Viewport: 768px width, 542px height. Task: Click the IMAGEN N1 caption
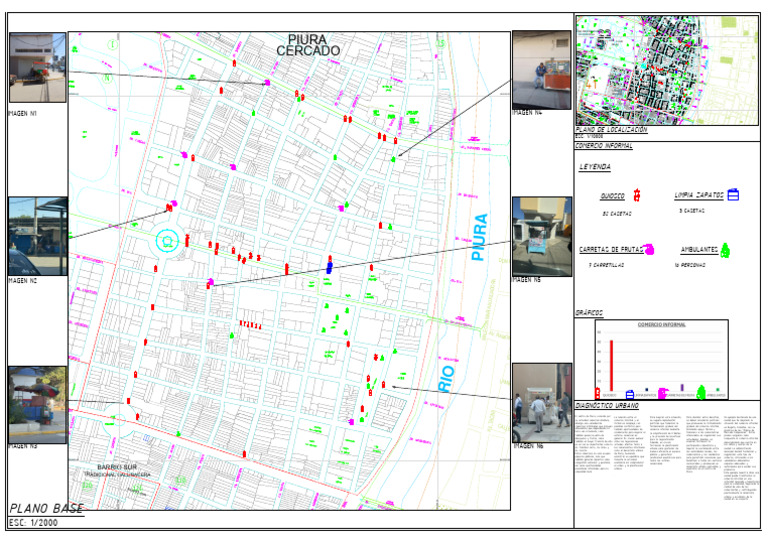(23, 114)
